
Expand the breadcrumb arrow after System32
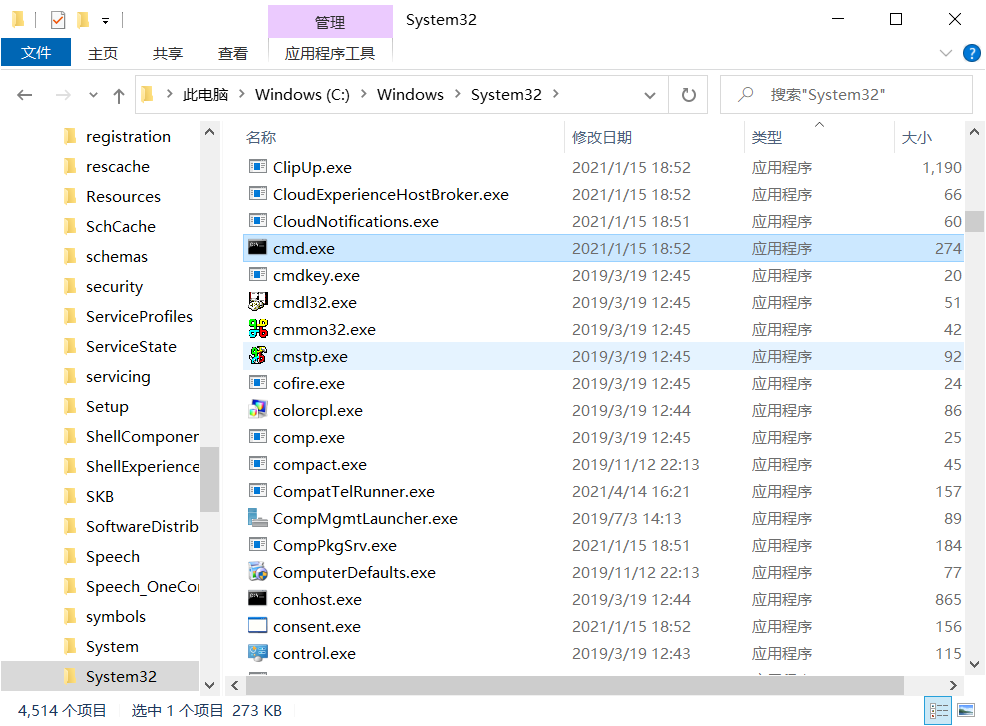[556, 94]
